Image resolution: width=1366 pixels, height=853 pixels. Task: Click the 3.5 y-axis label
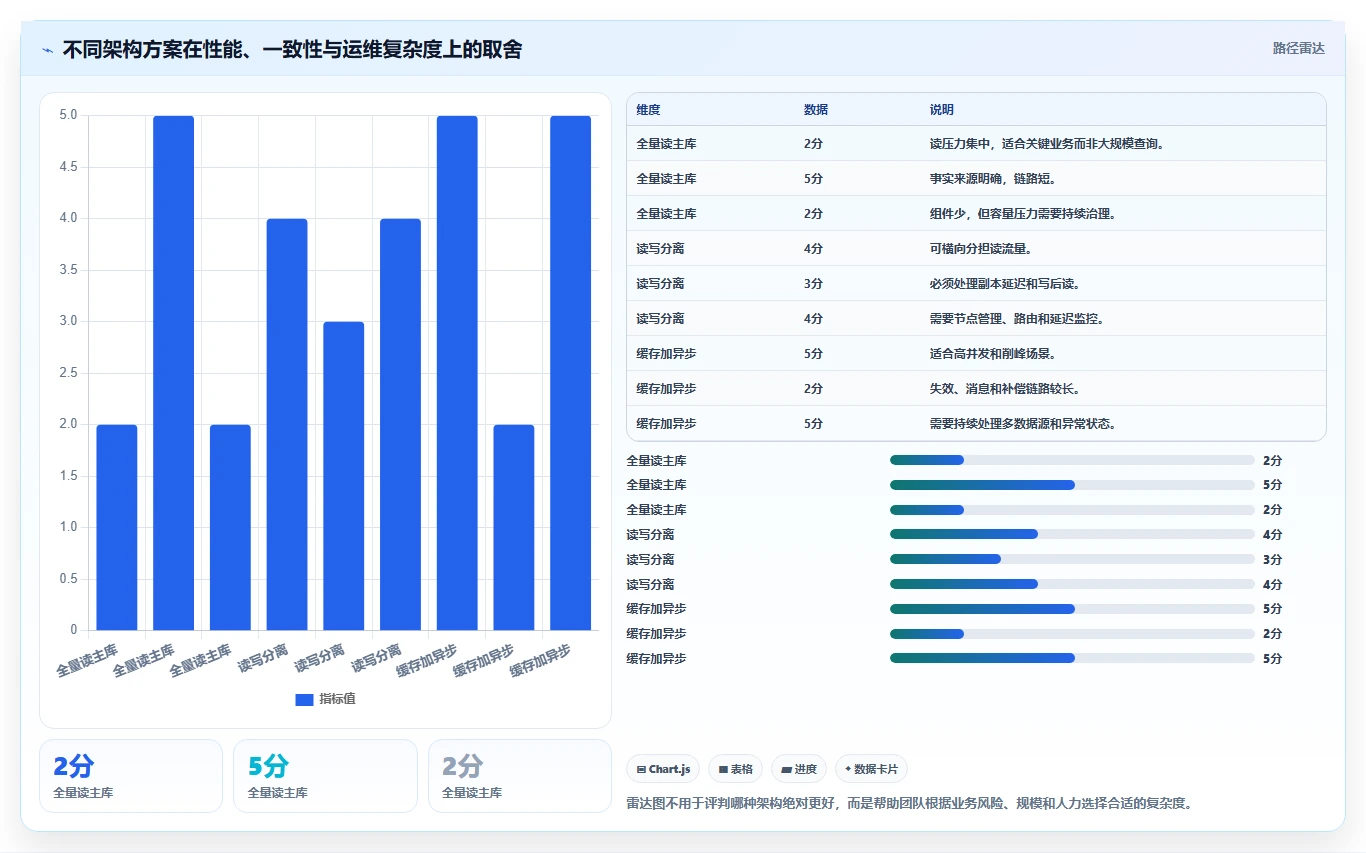click(x=68, y=270)
